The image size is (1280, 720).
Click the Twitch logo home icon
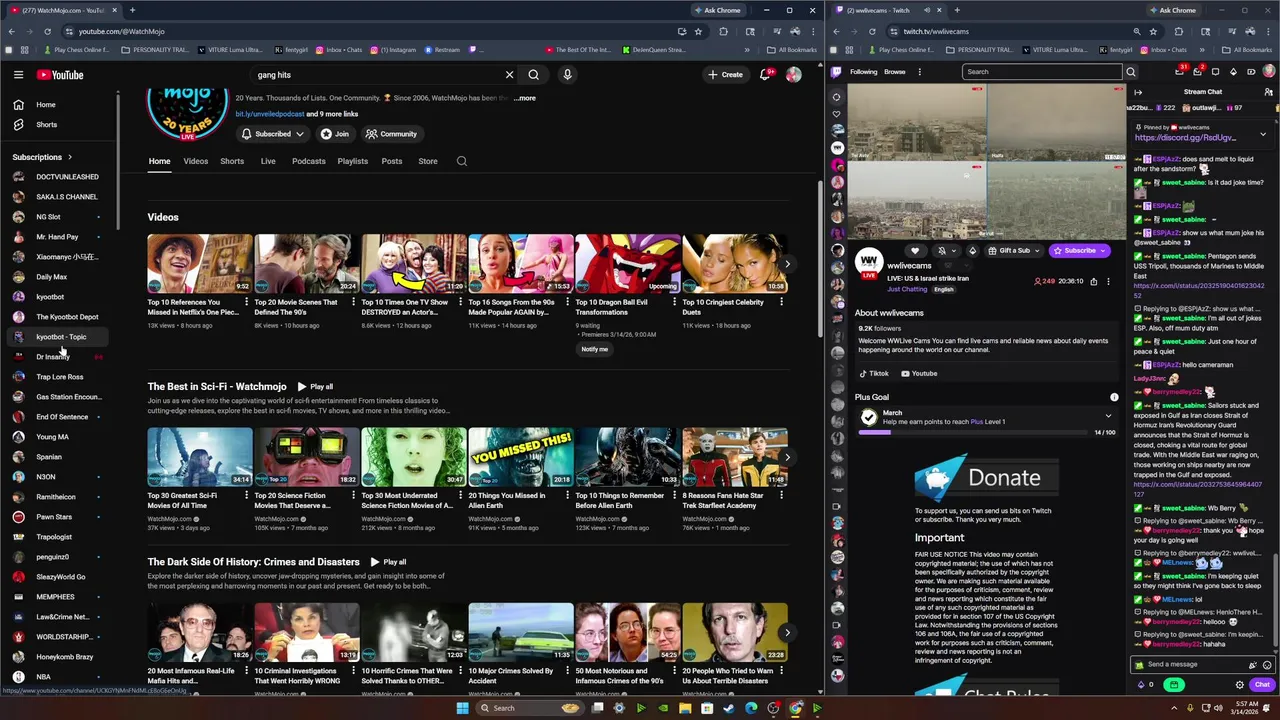tap(837, 72)
